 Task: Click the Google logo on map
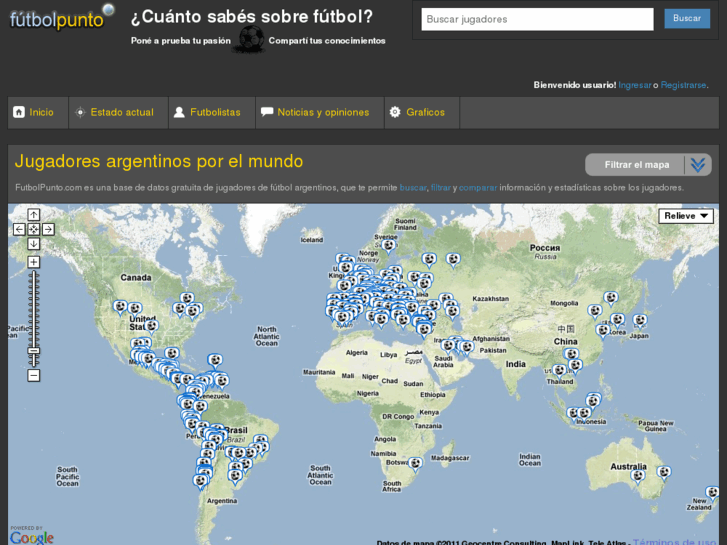(x=32, y=536)
